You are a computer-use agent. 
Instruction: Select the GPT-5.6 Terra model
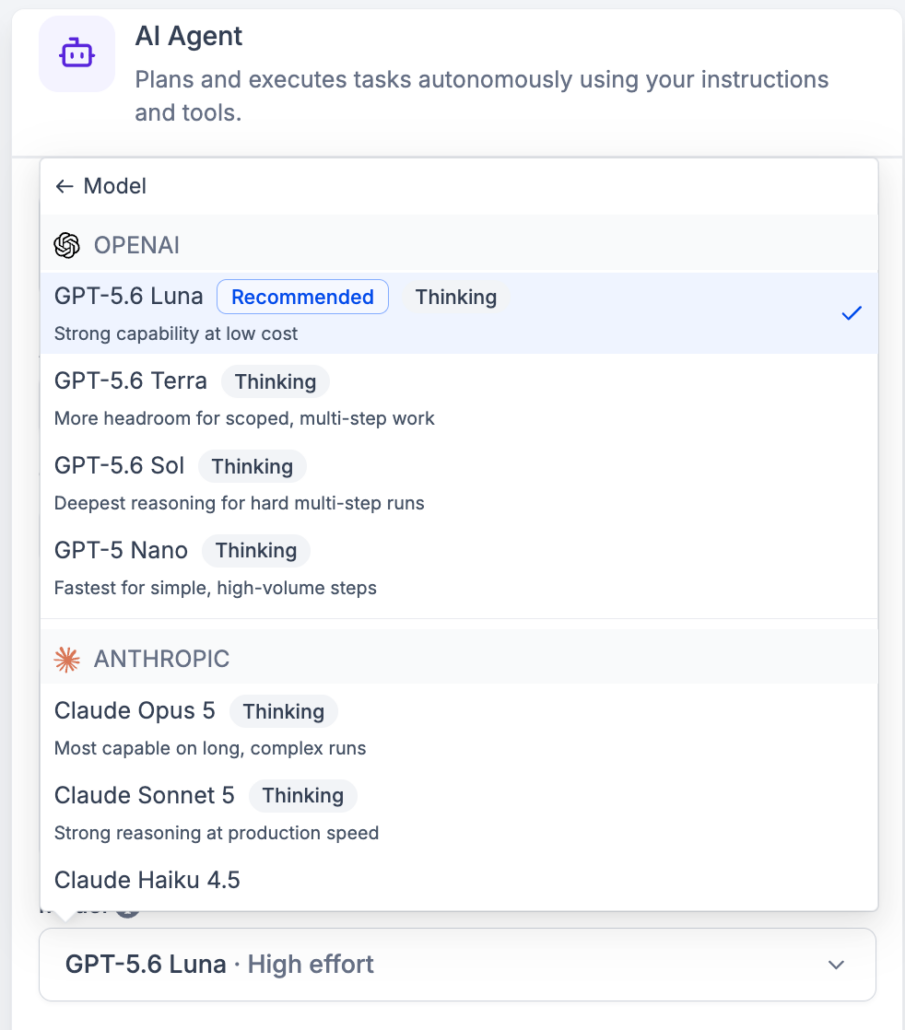(x=459, y=398)
